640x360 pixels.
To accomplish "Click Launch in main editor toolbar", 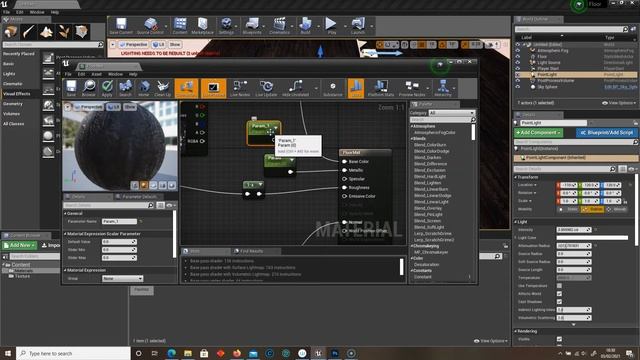I will (x=358, y=26).
